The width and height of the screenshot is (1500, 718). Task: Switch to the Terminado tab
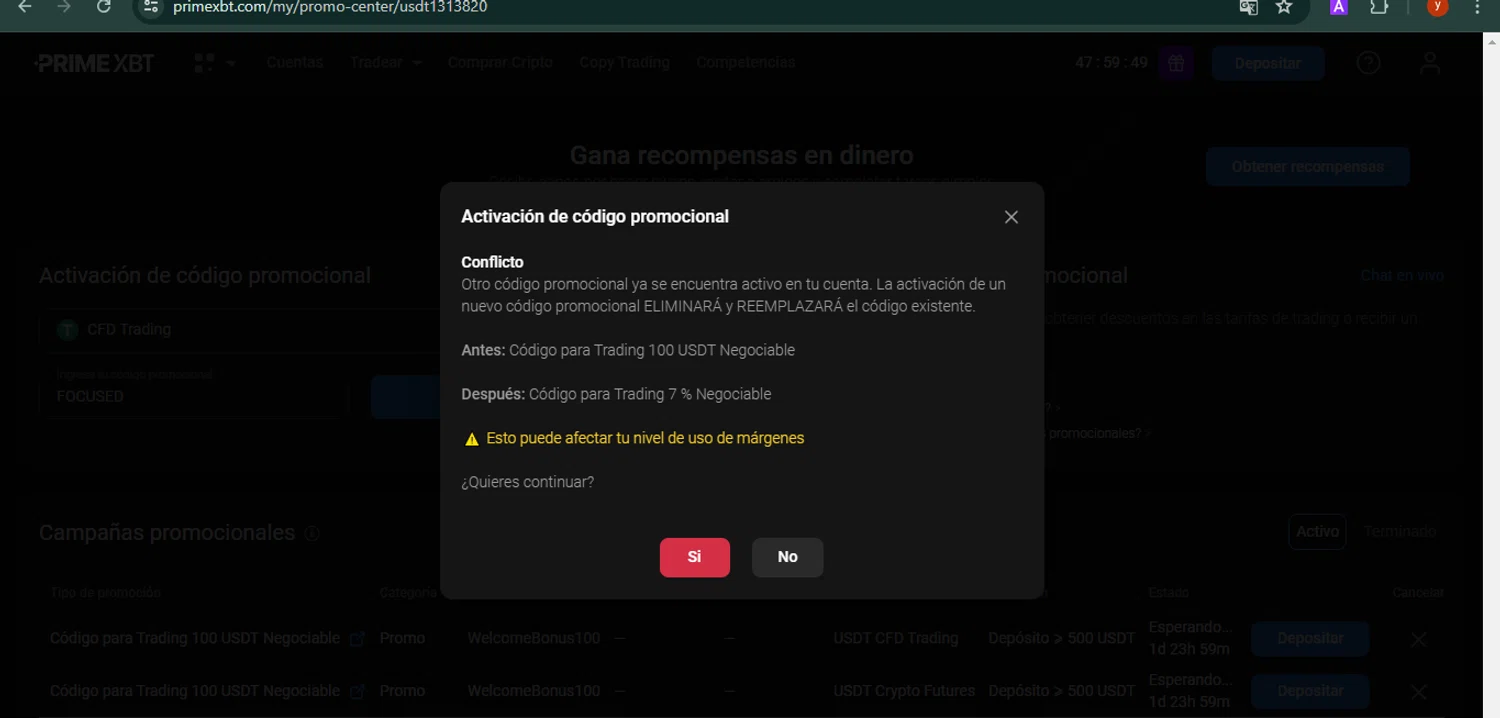[1399, 532]
